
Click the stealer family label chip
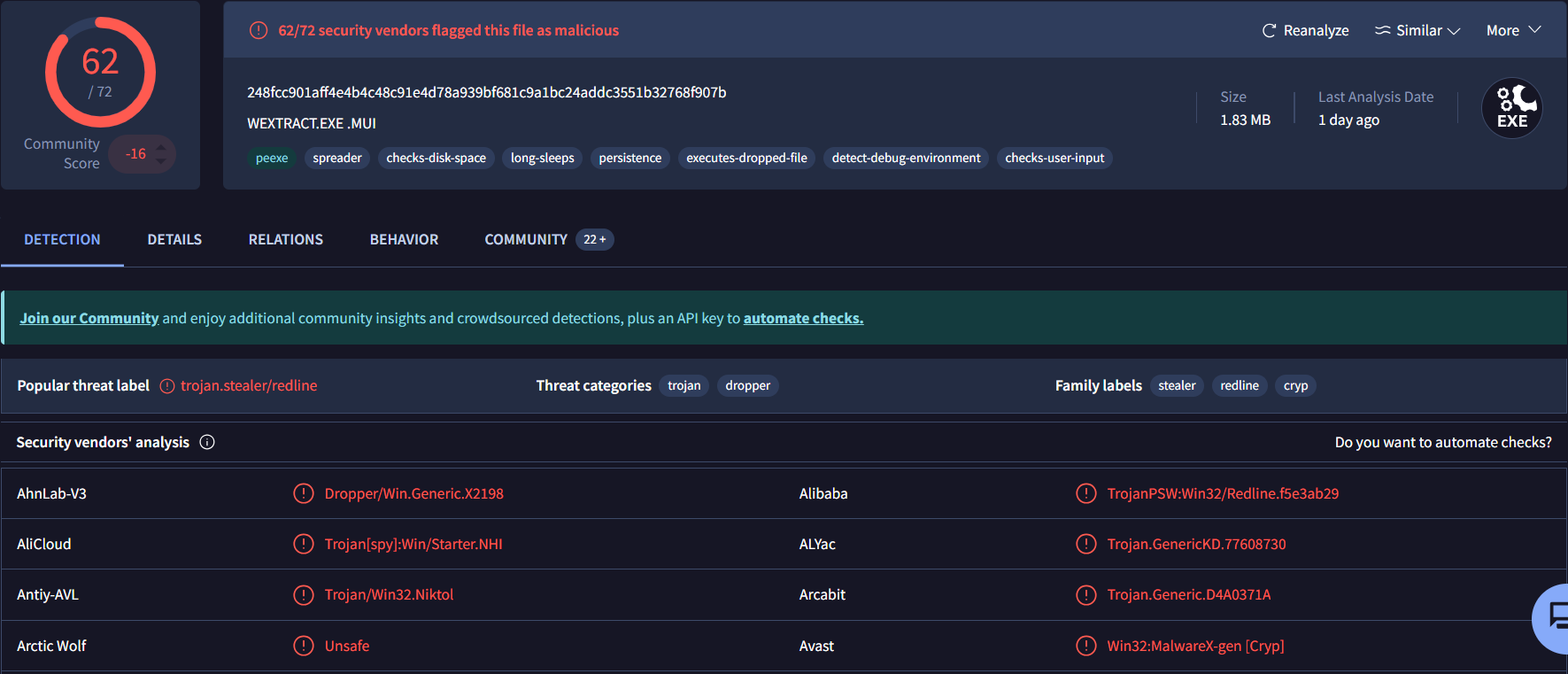[1177, 385]
